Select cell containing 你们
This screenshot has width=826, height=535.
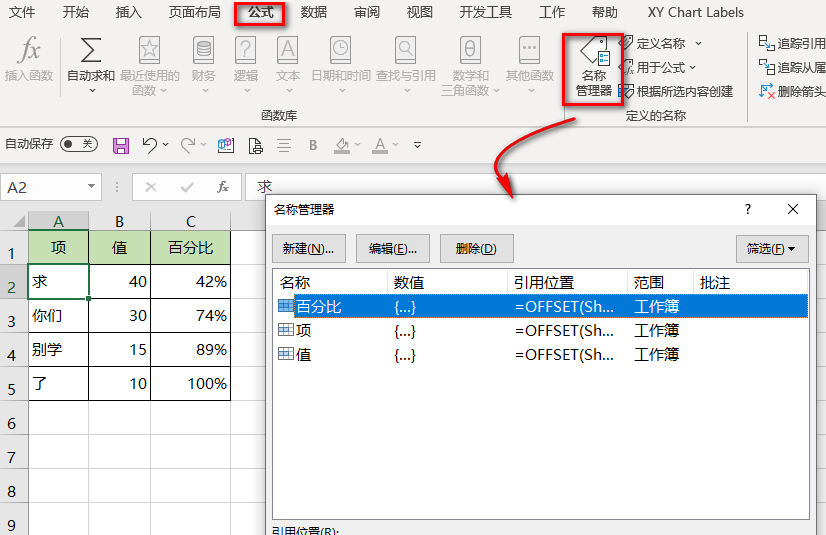click(58, 316)
